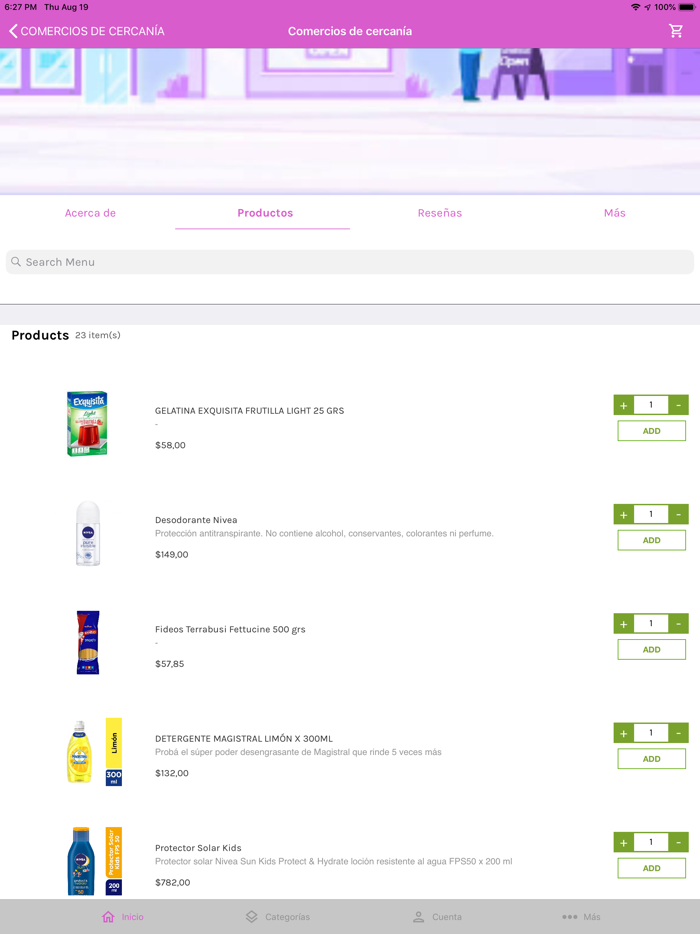Open the Fideos Terrabusi product image

coord(88,642)
